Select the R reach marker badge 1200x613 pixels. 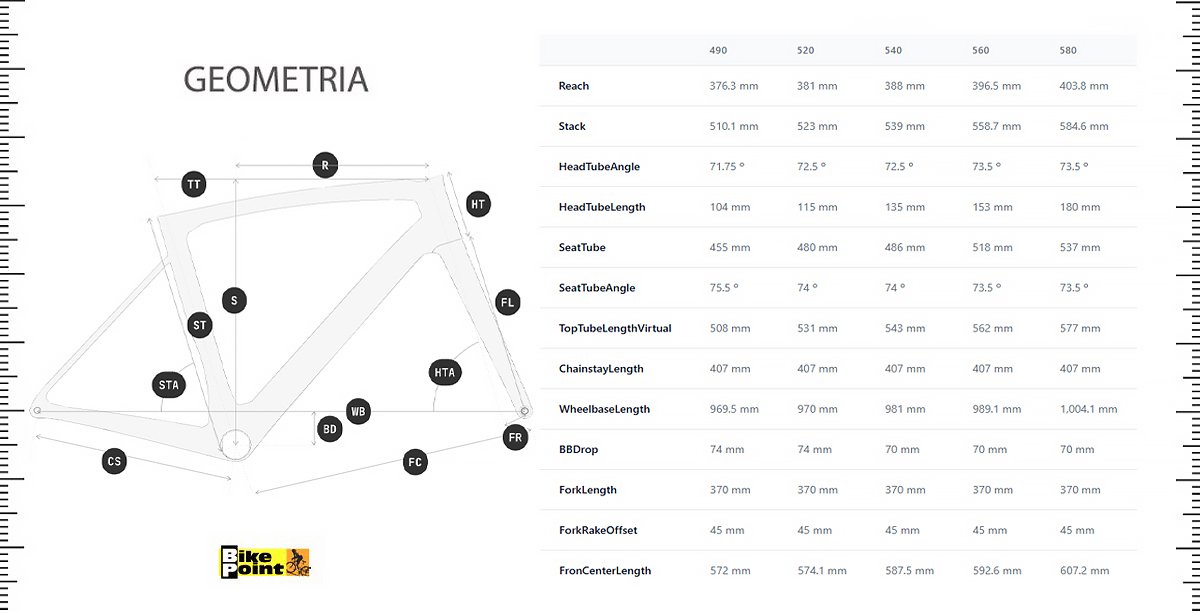pos(324,165)
